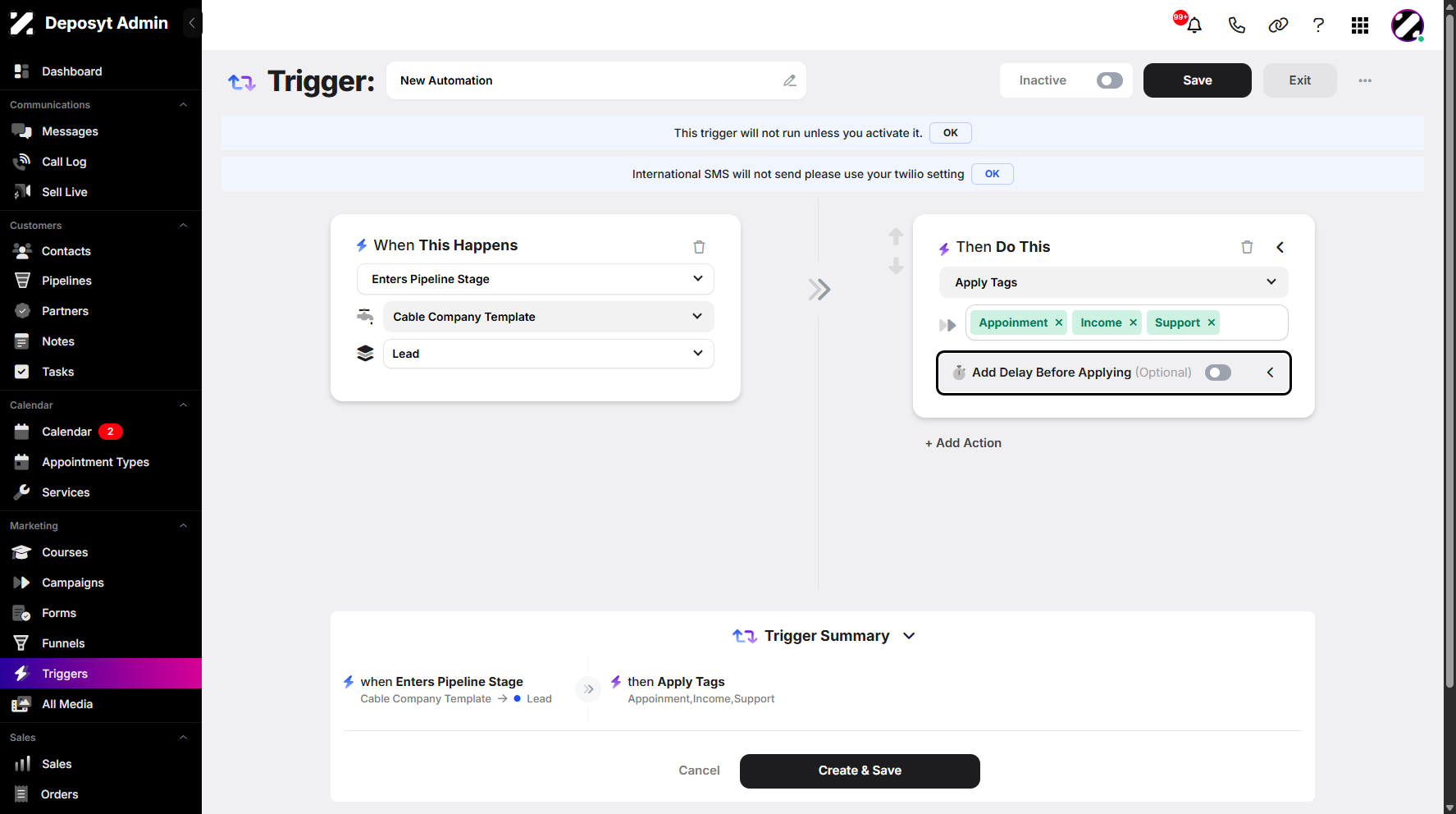Move the action down with the arrow
Viewport: 1456px width, 814px height.
coord(896,266)
